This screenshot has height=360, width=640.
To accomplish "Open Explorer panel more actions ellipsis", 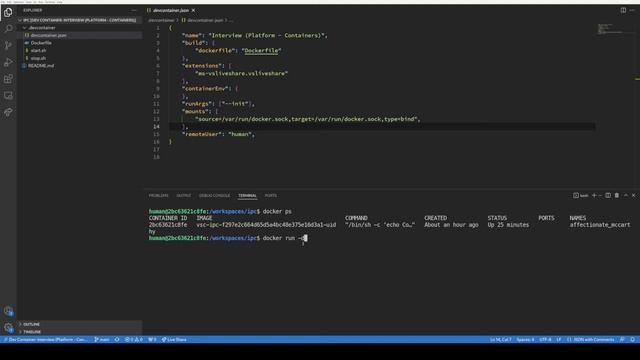I will tap(134, 10).
